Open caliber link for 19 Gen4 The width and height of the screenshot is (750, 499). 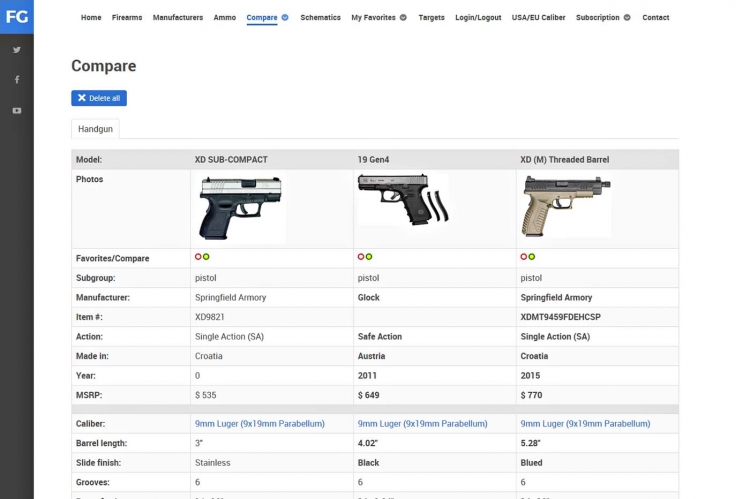tap(422, 424)
